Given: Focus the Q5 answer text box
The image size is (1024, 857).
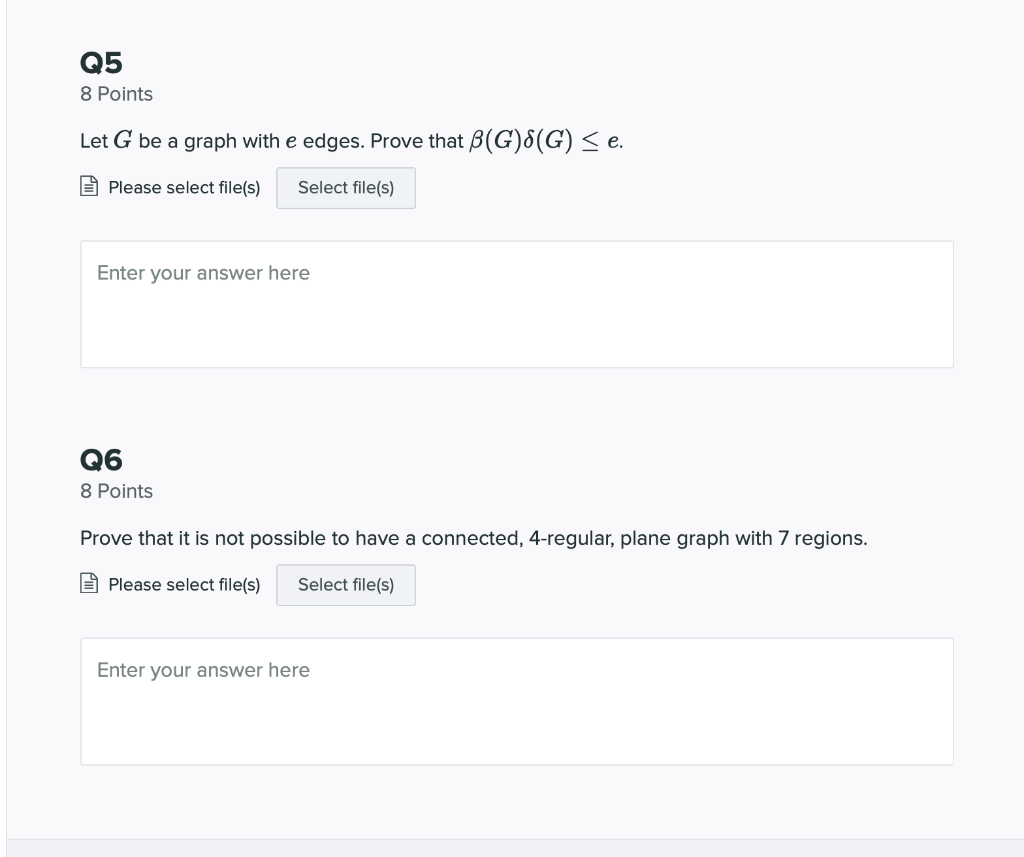Looking at the screenshot, I should (517, 304).
